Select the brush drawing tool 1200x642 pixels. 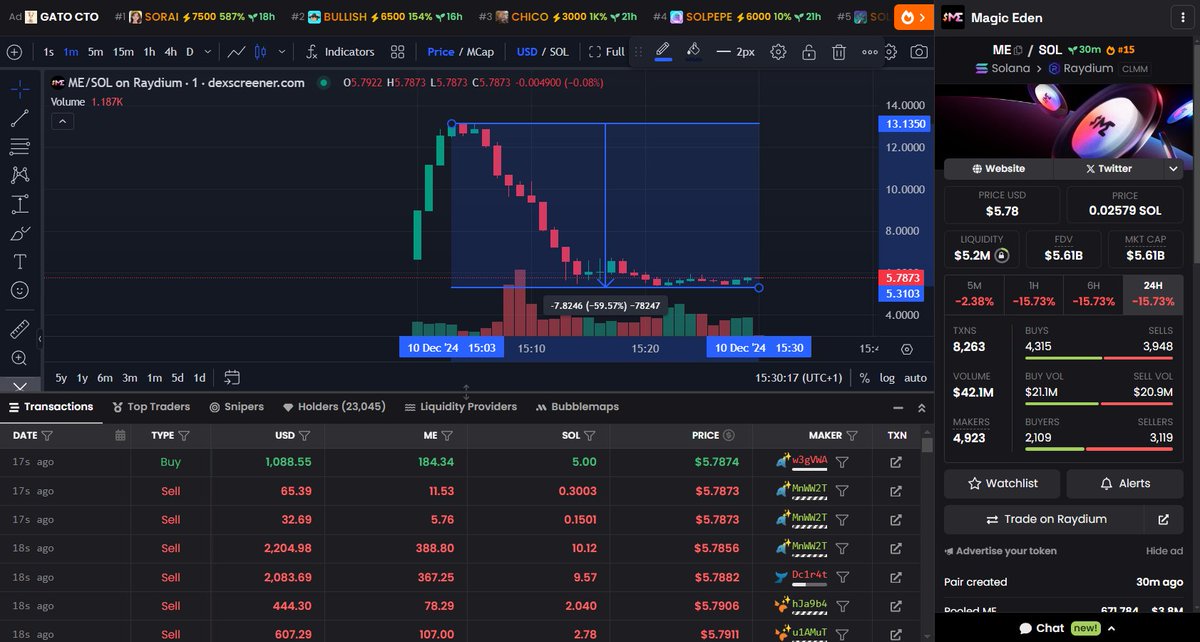tap(19, 234)
